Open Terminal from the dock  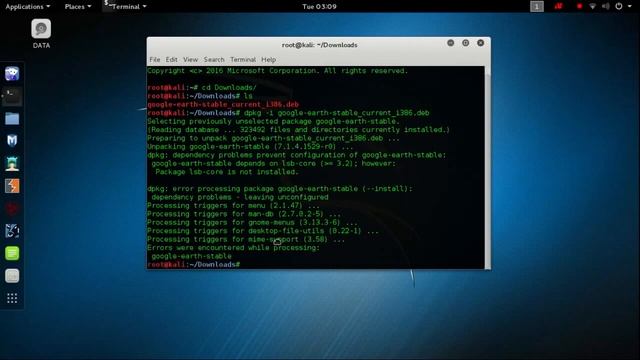click(12, 97)
